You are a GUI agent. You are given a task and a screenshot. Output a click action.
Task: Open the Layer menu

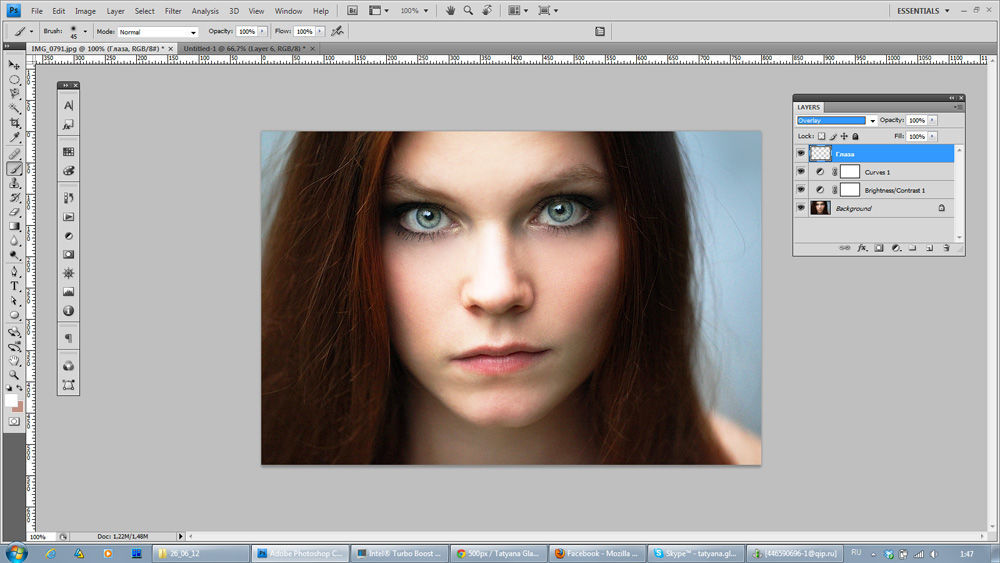(x=115, y=11)
